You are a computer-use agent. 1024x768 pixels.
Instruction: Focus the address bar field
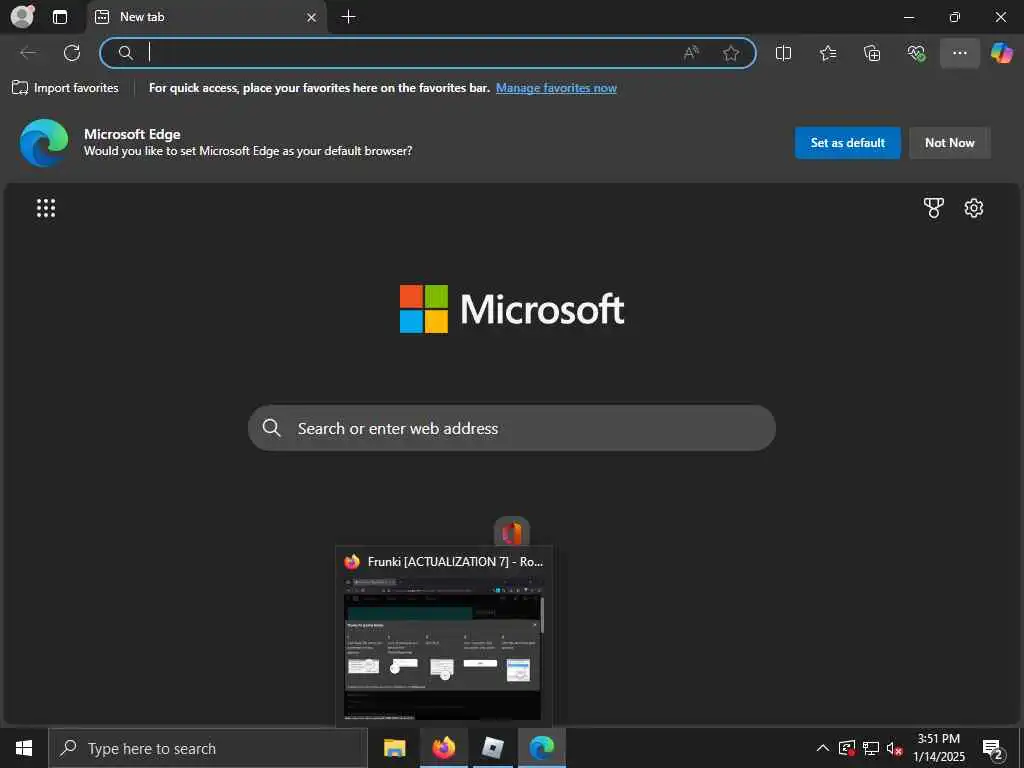click(x=428, y=53)
